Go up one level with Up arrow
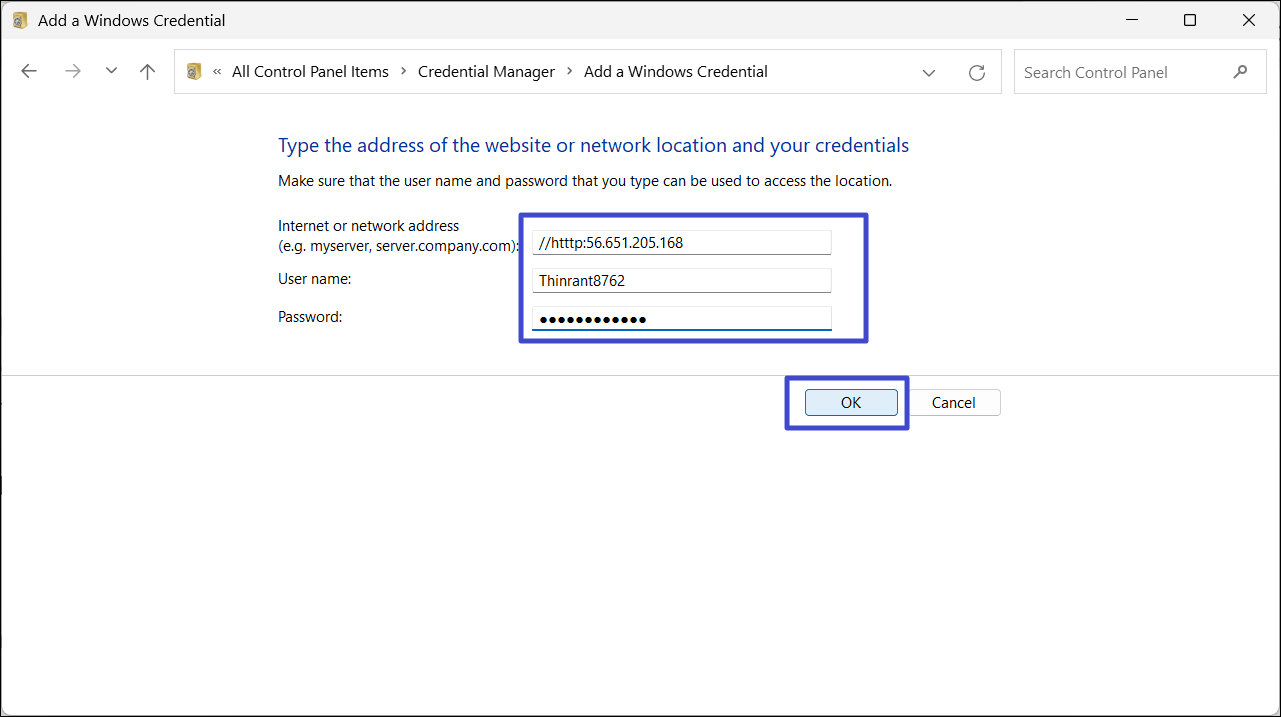Viewport: 1281px width, 717px height. click(x=148, y=72)
